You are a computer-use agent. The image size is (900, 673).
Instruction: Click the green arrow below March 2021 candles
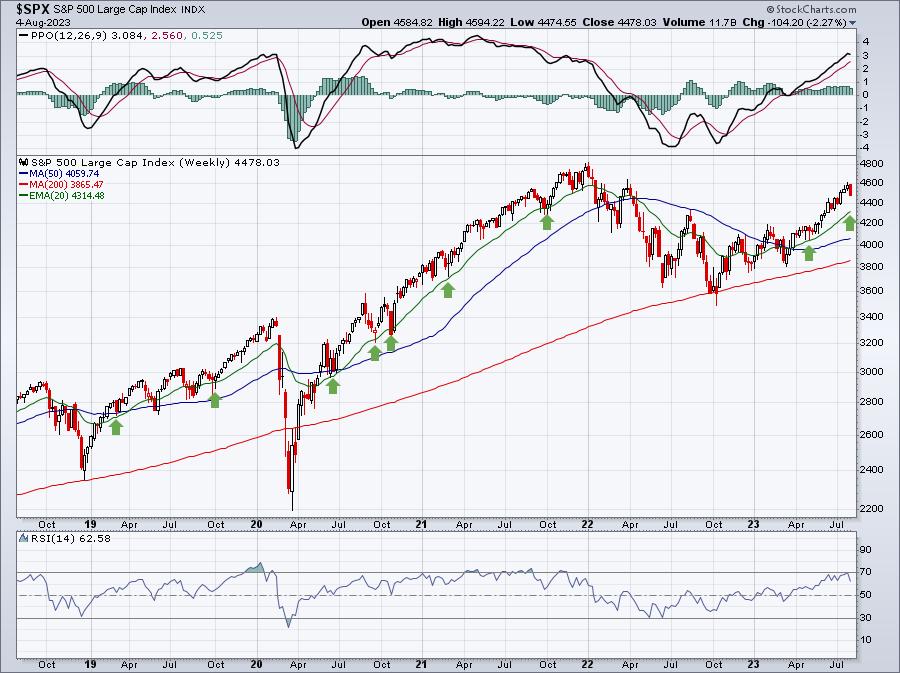(448, 290)
